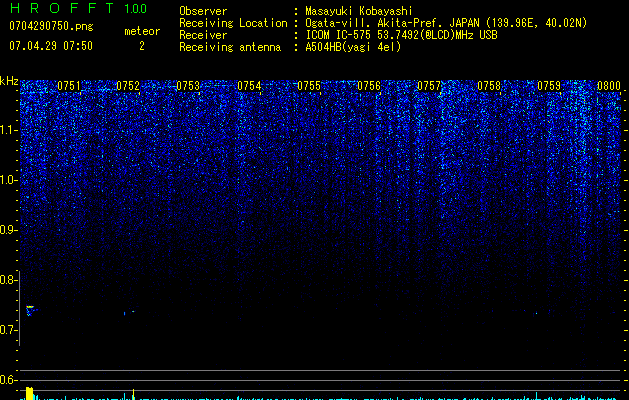Image resolution: width=629 pixels, height=400 pixels.
Task: Click the yellow intensity bar at bottom left
Action: 29,393
